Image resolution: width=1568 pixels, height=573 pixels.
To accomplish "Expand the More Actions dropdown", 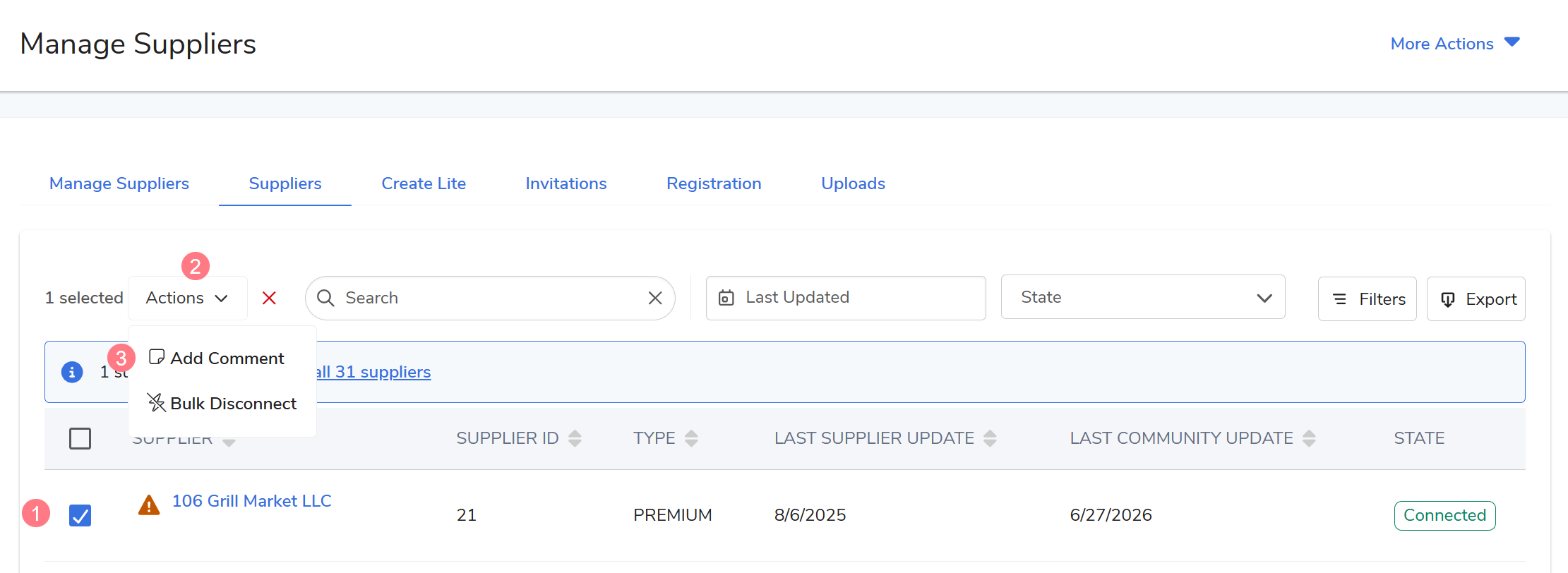I will tap(1455, 44).
